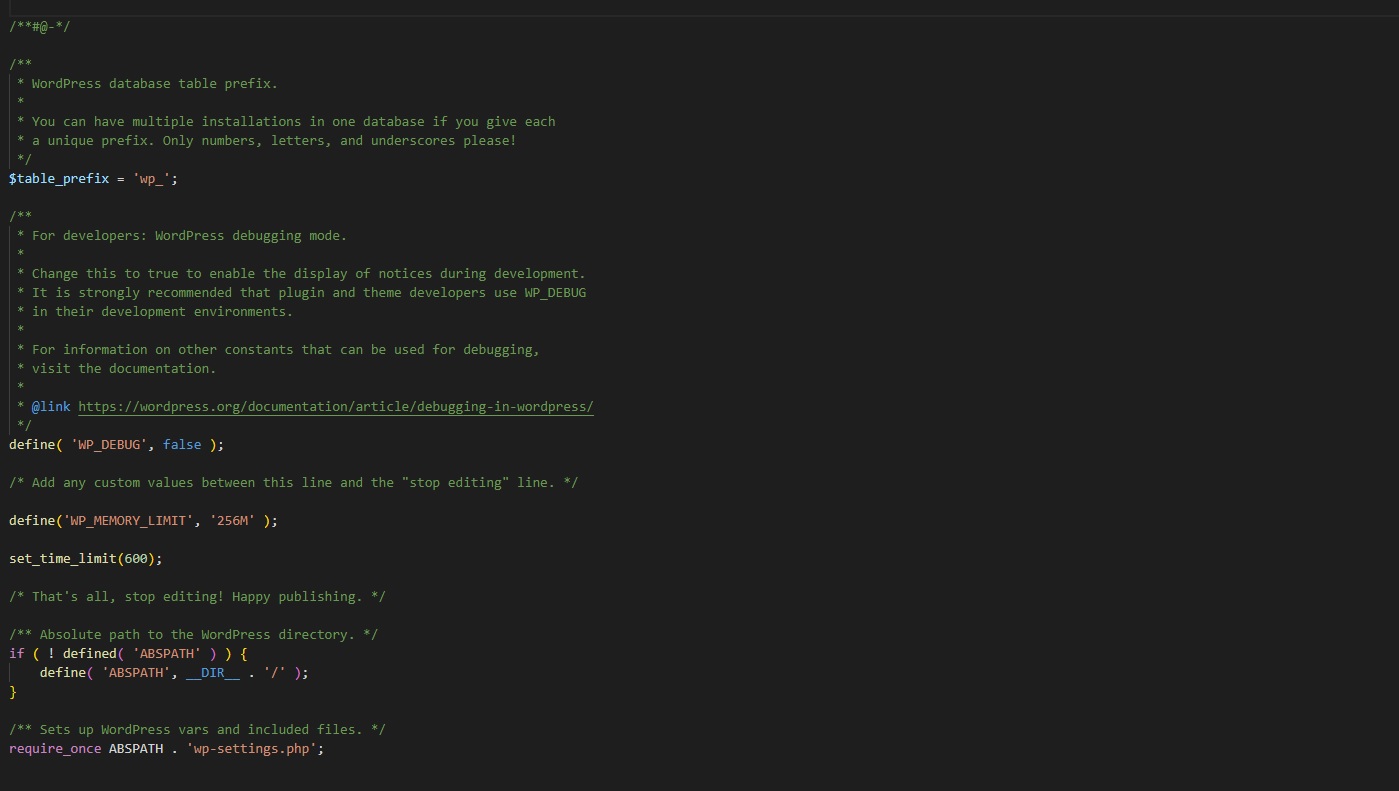Click the $table_prefix variable
Screen dimensions: 1399x791
[59, 179]
